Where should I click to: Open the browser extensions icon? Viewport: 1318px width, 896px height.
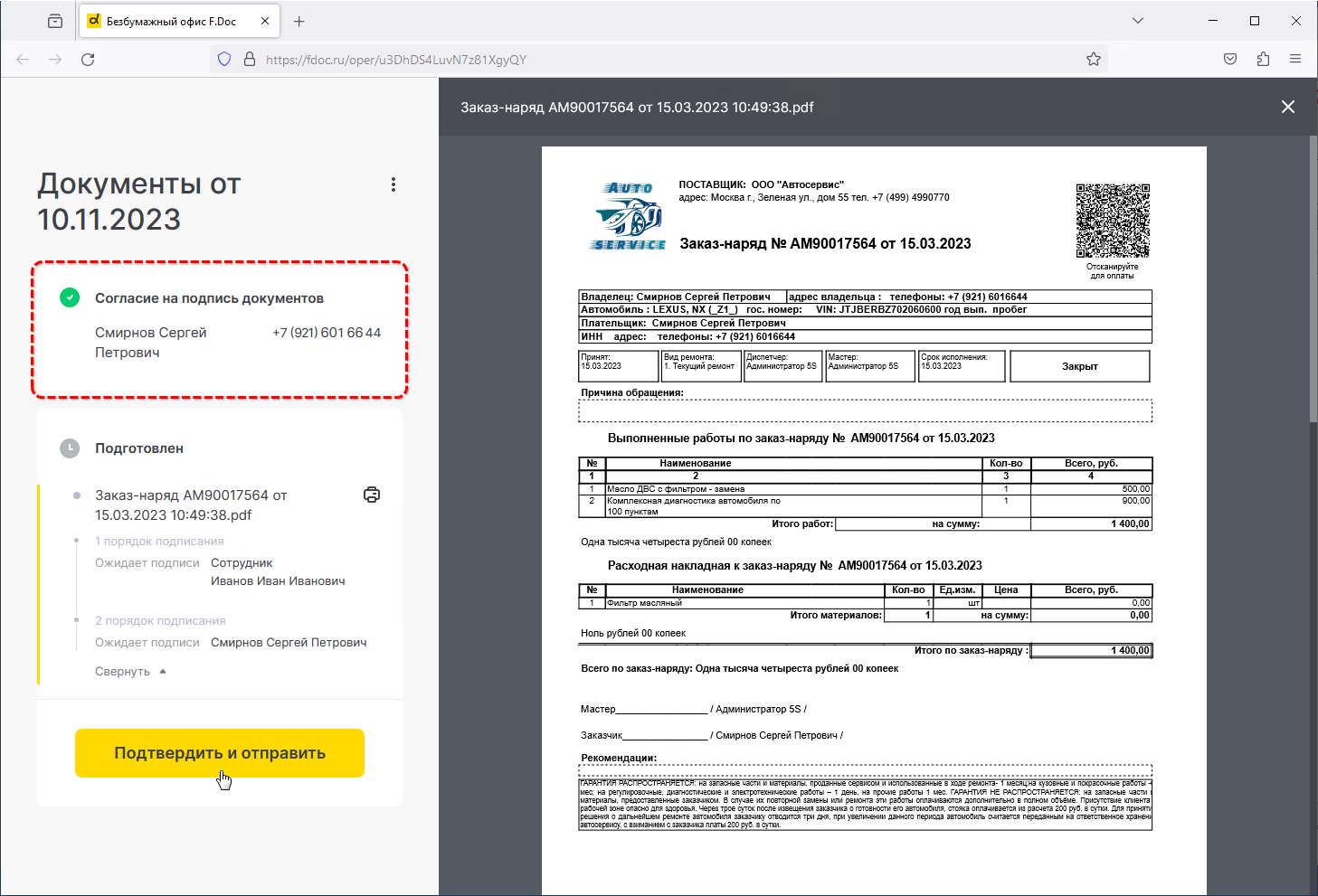click(x=1263, y=60)
